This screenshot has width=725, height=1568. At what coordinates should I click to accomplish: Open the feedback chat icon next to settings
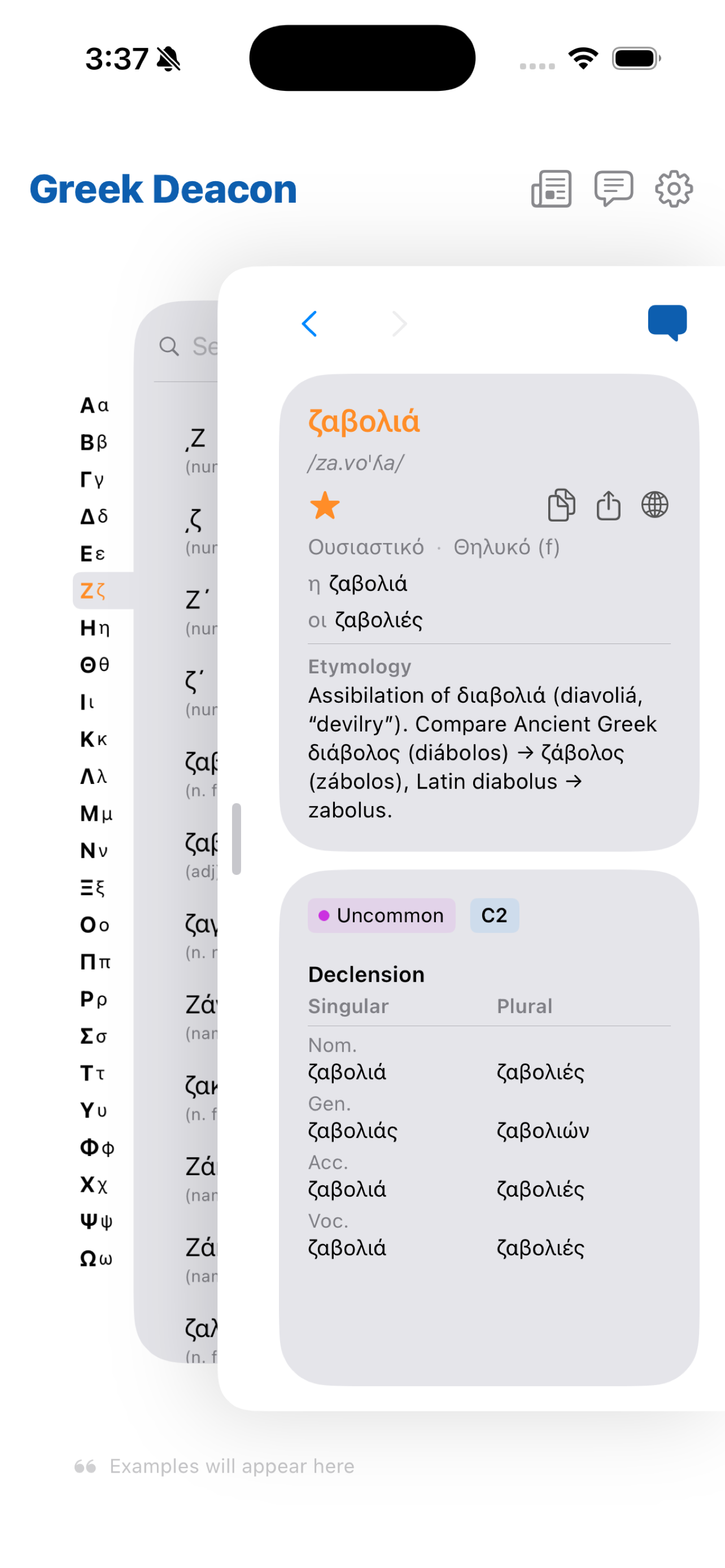(x=613, y=189)
